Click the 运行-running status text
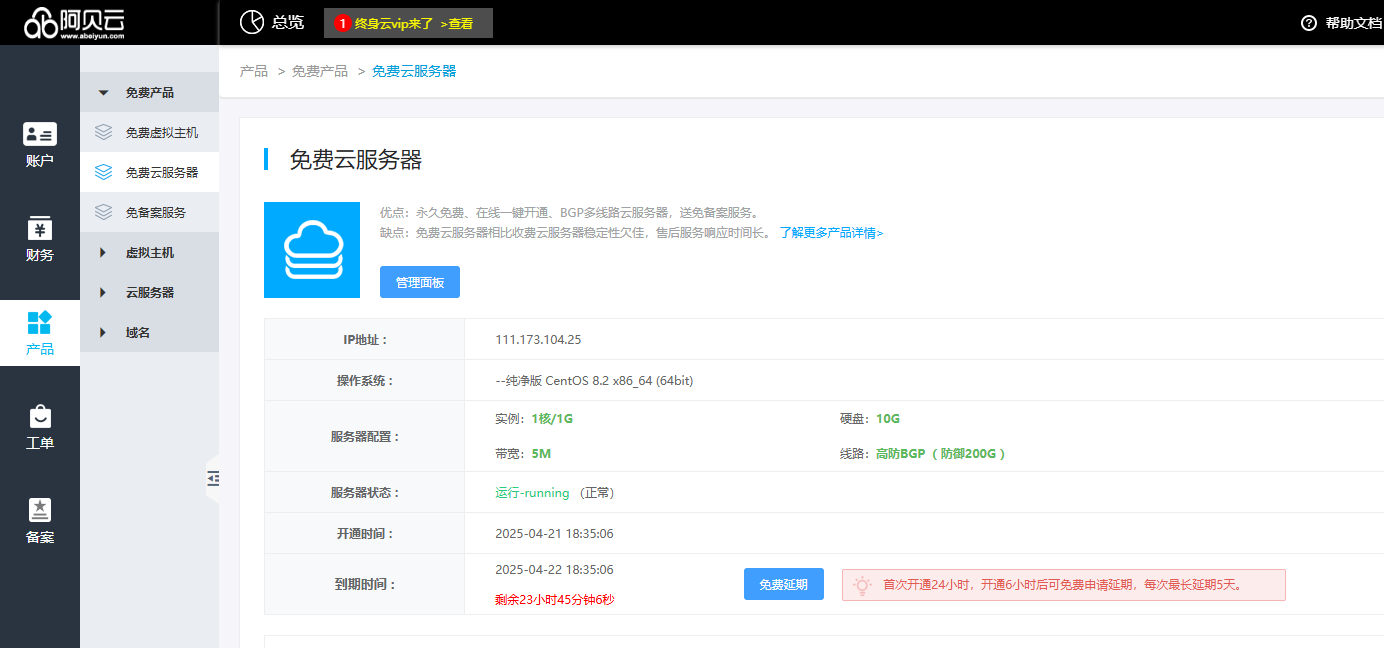 532,493
